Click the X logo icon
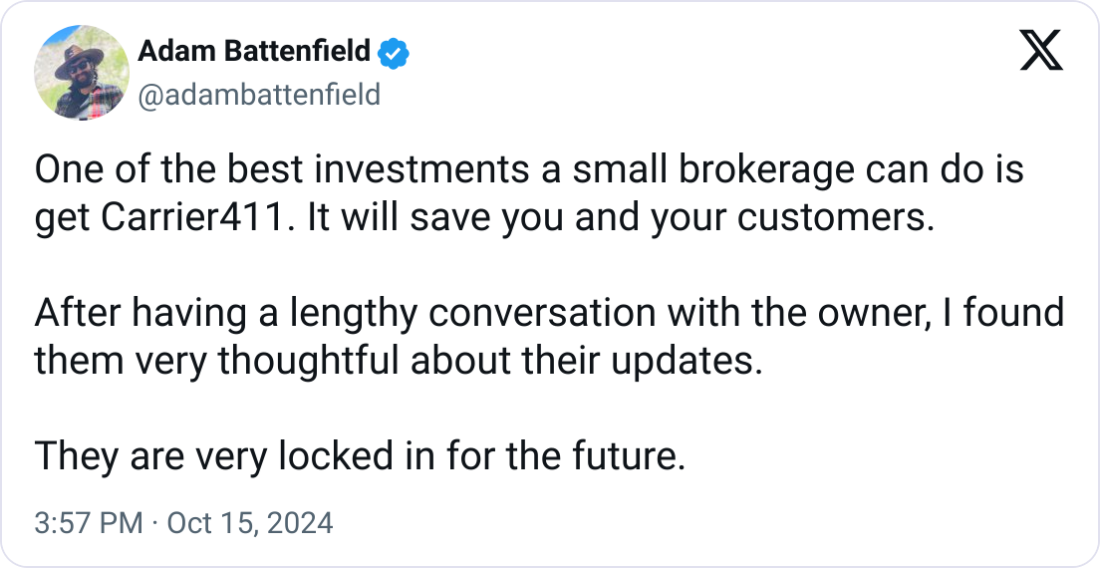The width and height of the screenshot is (1100, 568). pyautogui.click(x=1040, y=50)
